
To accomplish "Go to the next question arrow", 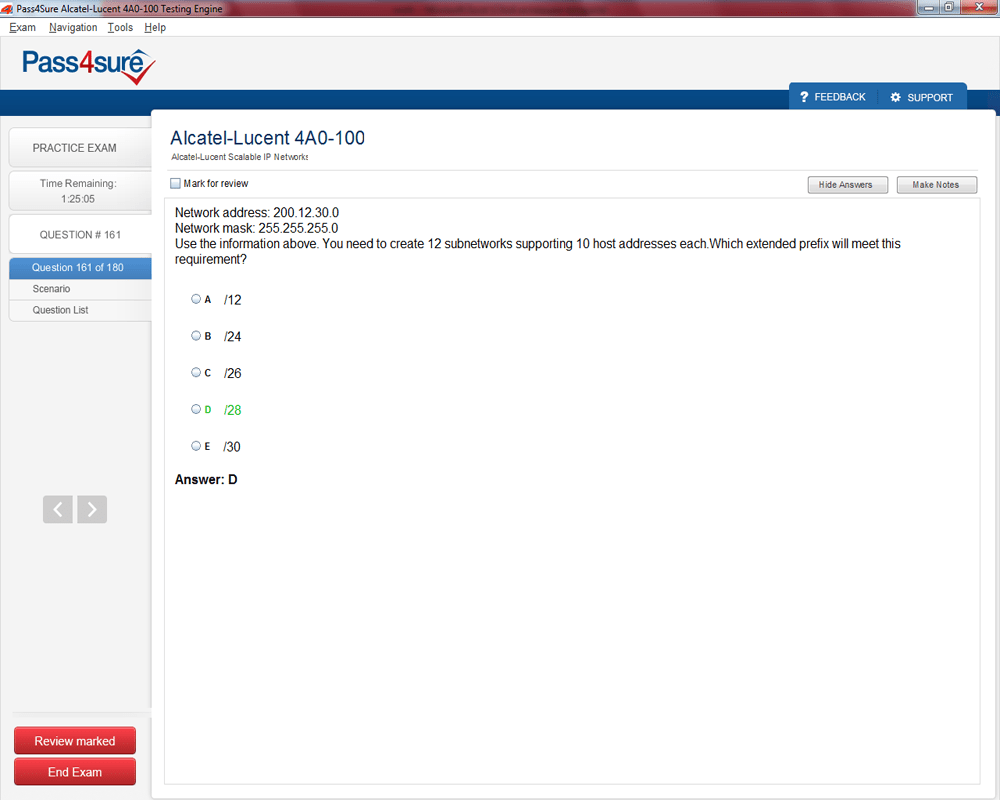I will click(x=92, y=509).
